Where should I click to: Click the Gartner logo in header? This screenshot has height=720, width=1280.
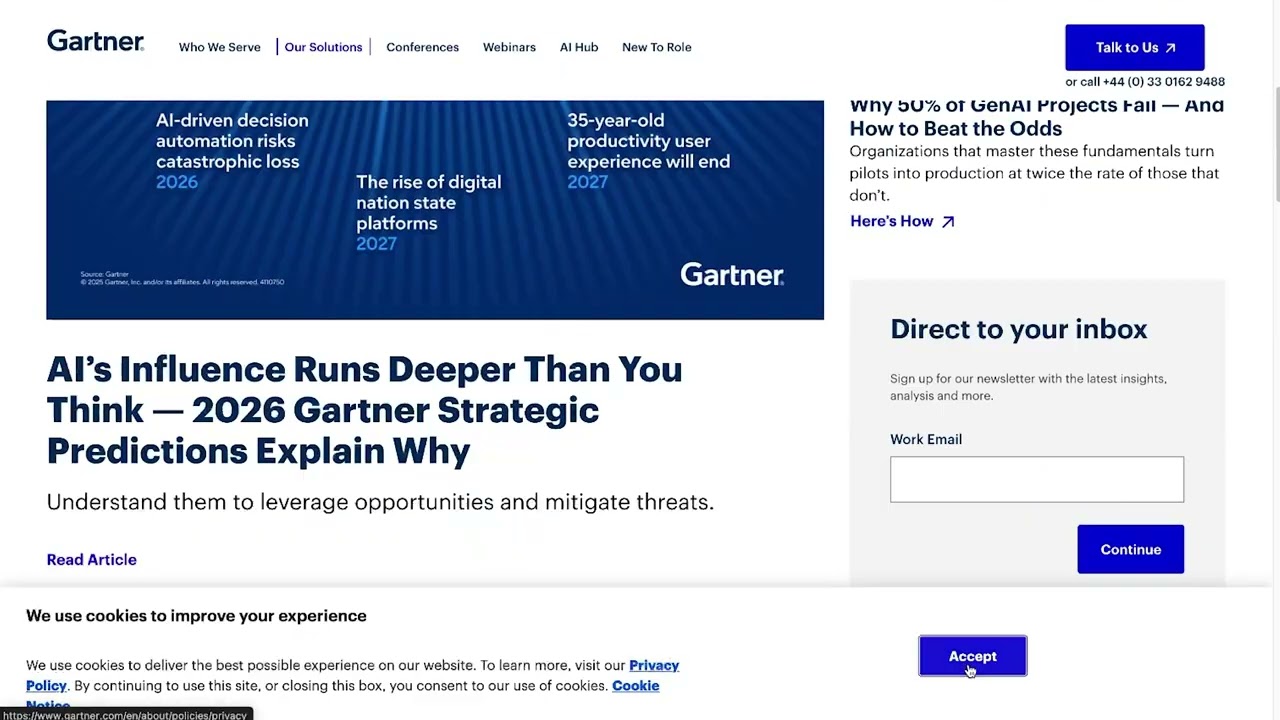pyautogui.click(x=95, y=41)
